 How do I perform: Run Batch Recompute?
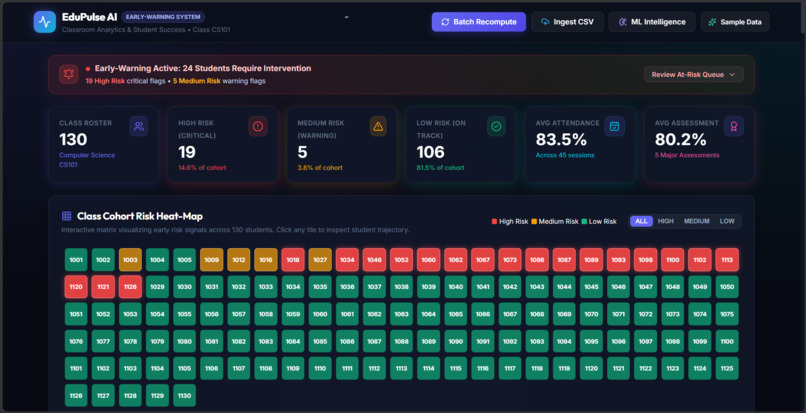coord(479,22)
